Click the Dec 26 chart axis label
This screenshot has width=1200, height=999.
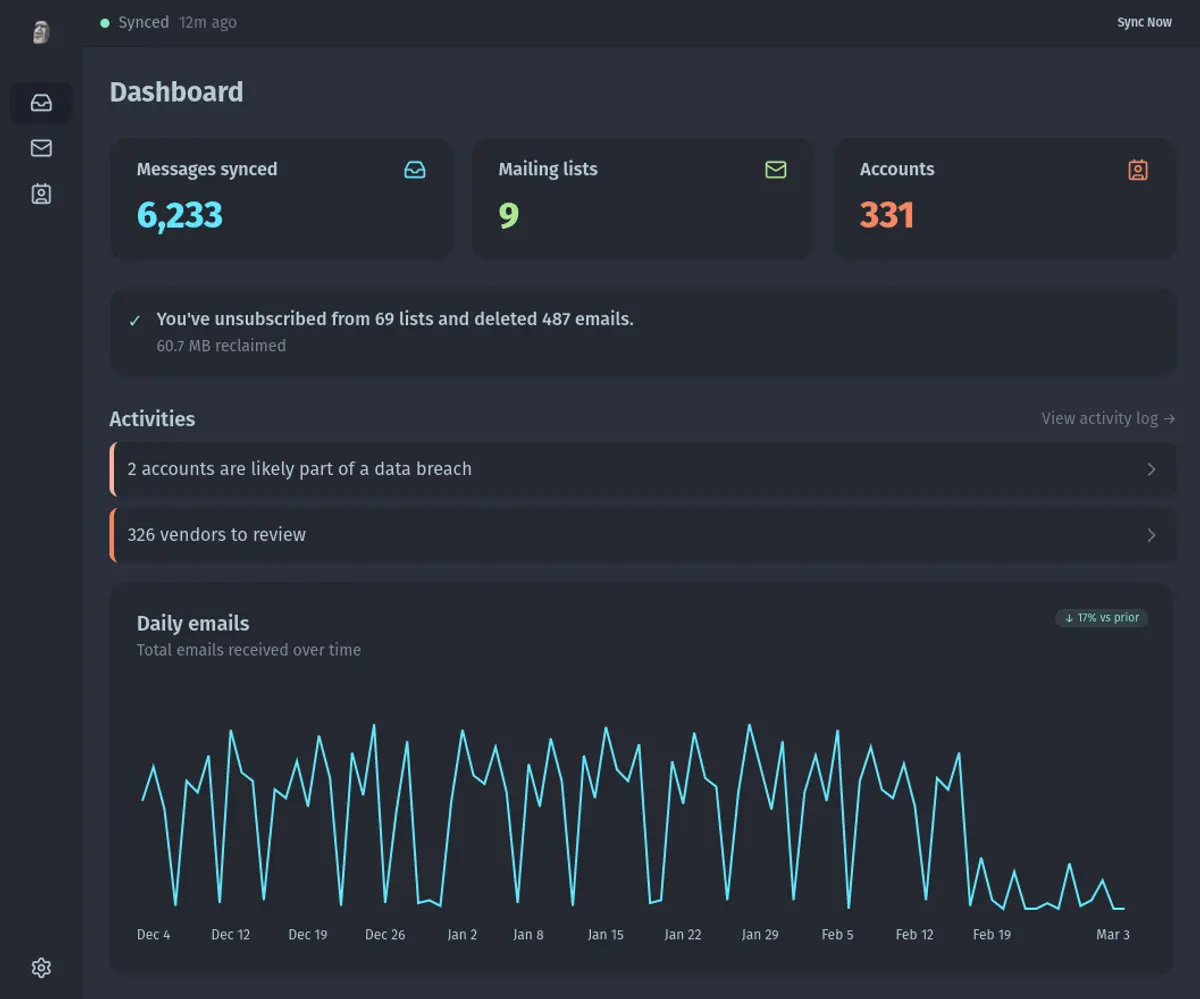[385, 935]
